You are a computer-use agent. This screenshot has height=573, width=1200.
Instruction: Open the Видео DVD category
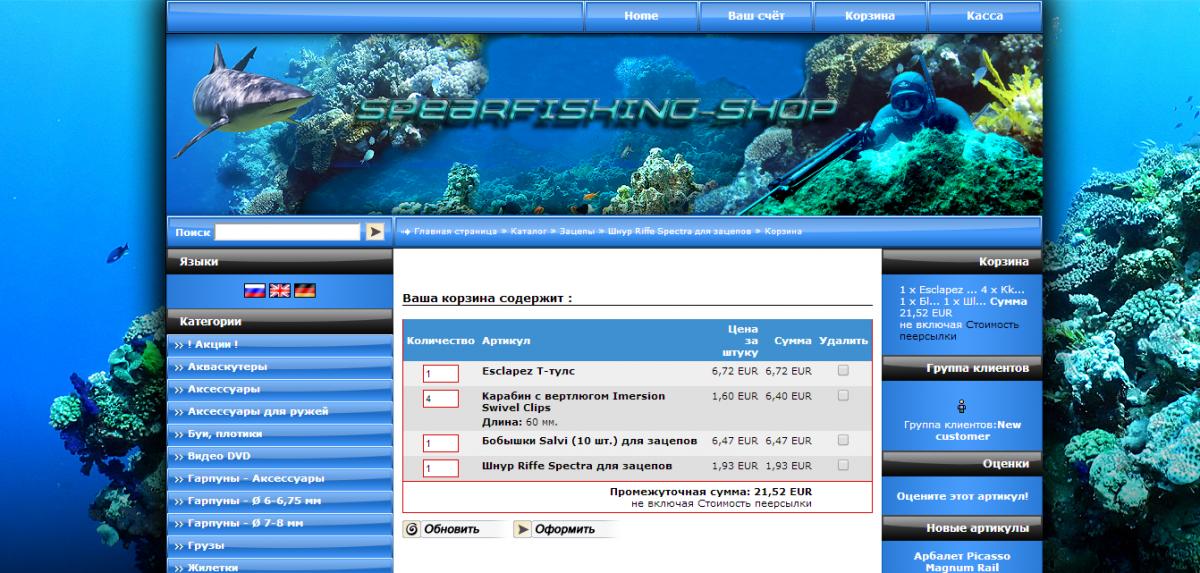coord(219,456)
